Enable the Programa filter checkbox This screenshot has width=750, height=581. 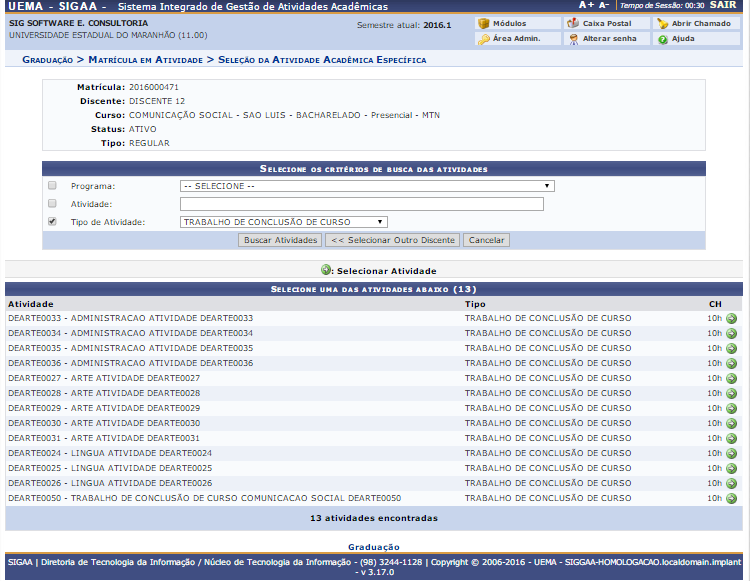tap(52, 186)
